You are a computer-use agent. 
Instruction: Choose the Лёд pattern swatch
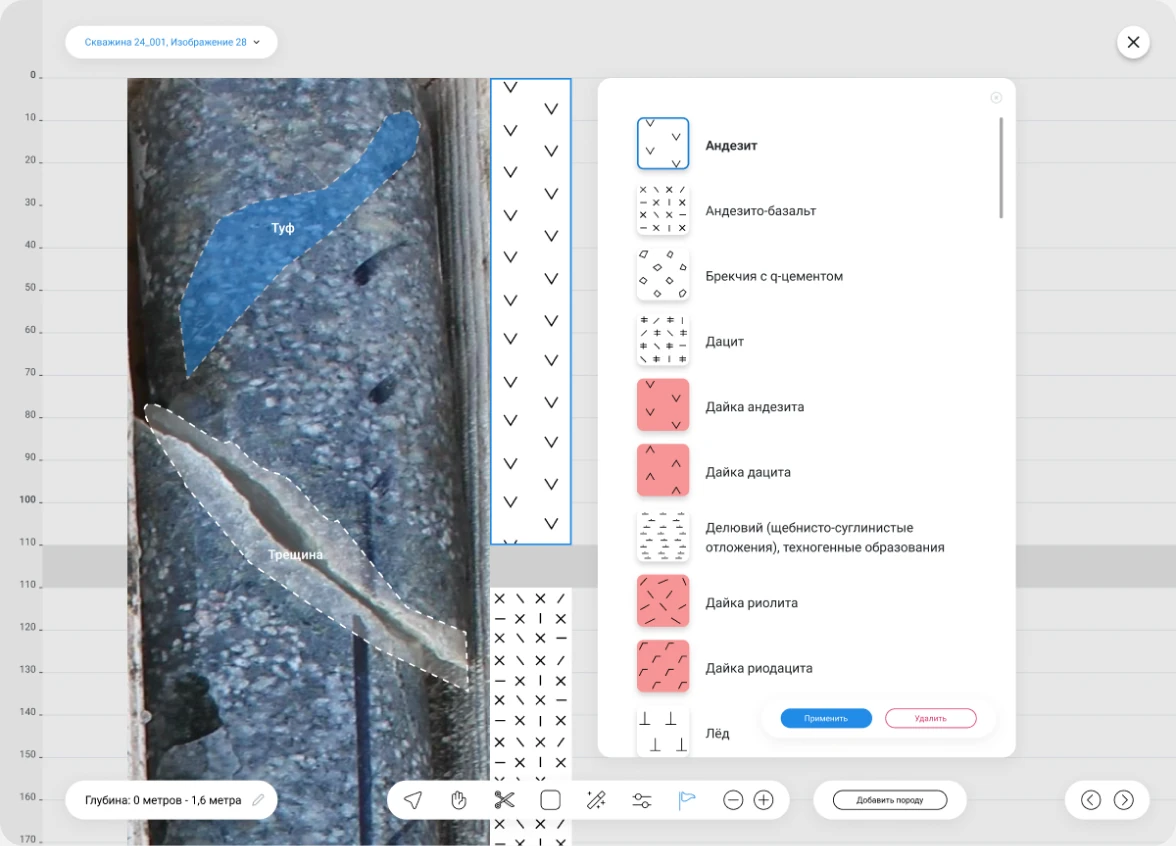coord(663,731)
